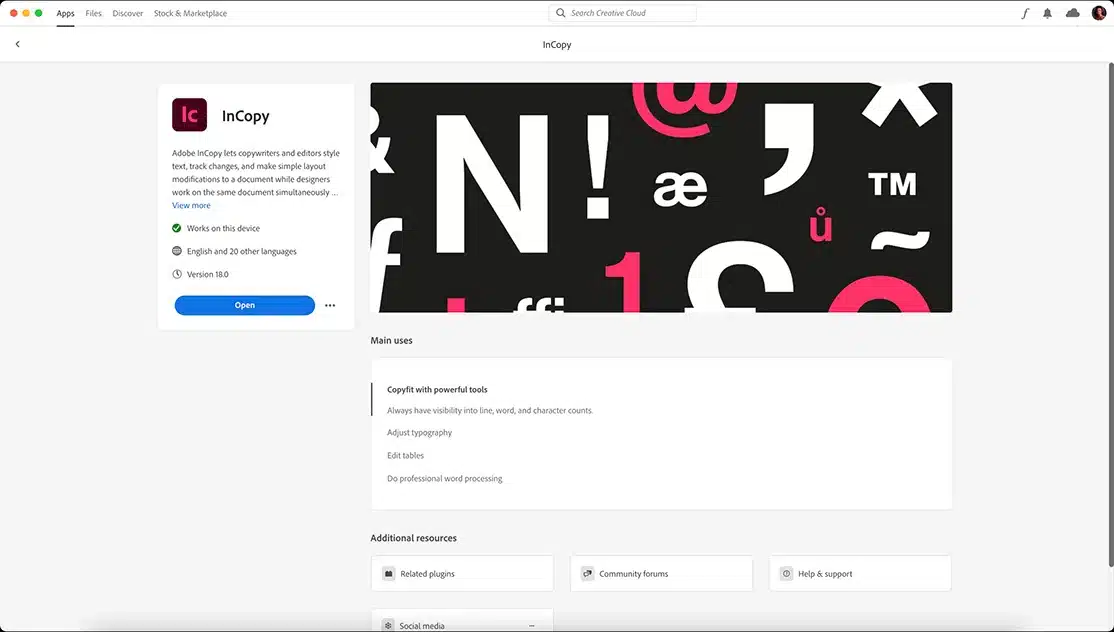The width and height of the screenshot is (1114, 632).
Task: Select Copyfit with powerful tools item
Action: [437, 389]
